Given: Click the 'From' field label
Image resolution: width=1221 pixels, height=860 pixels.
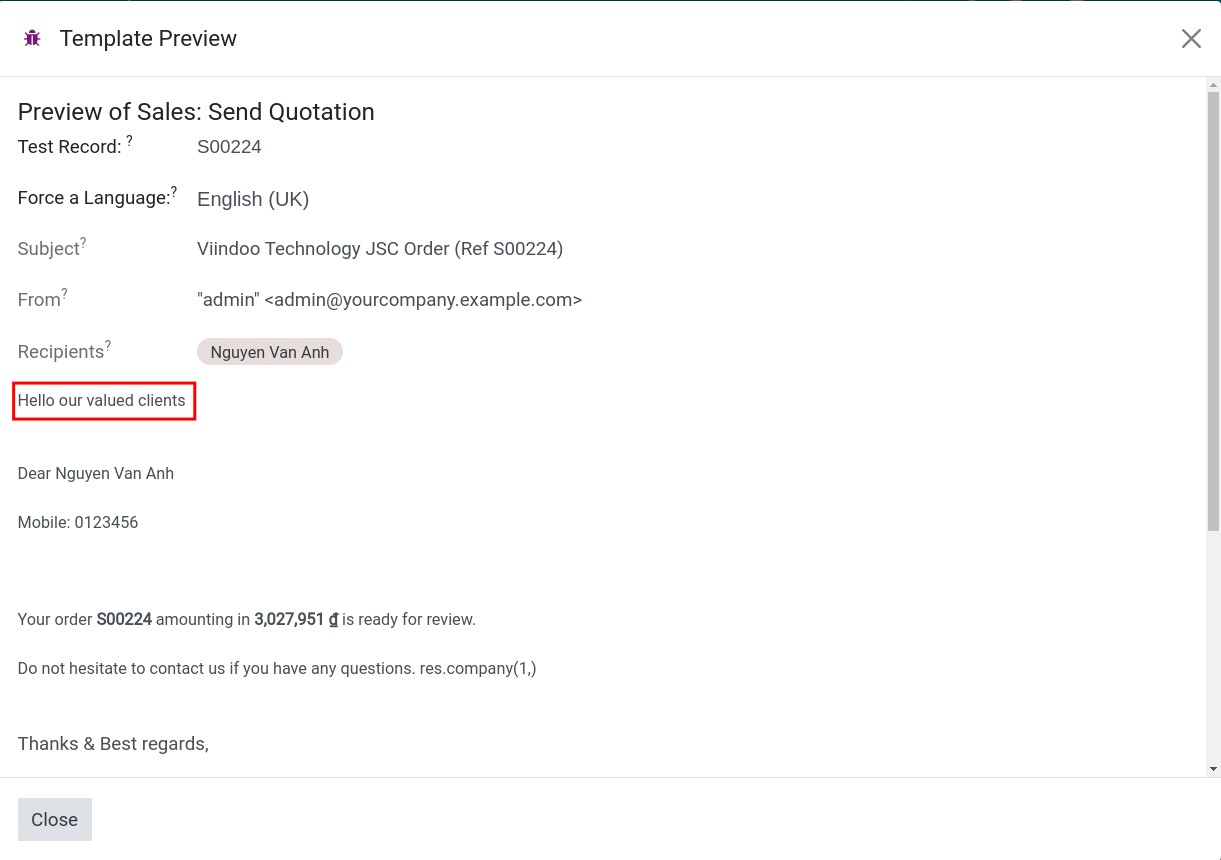Looking at the screenshot, I should tap(39, 300).
